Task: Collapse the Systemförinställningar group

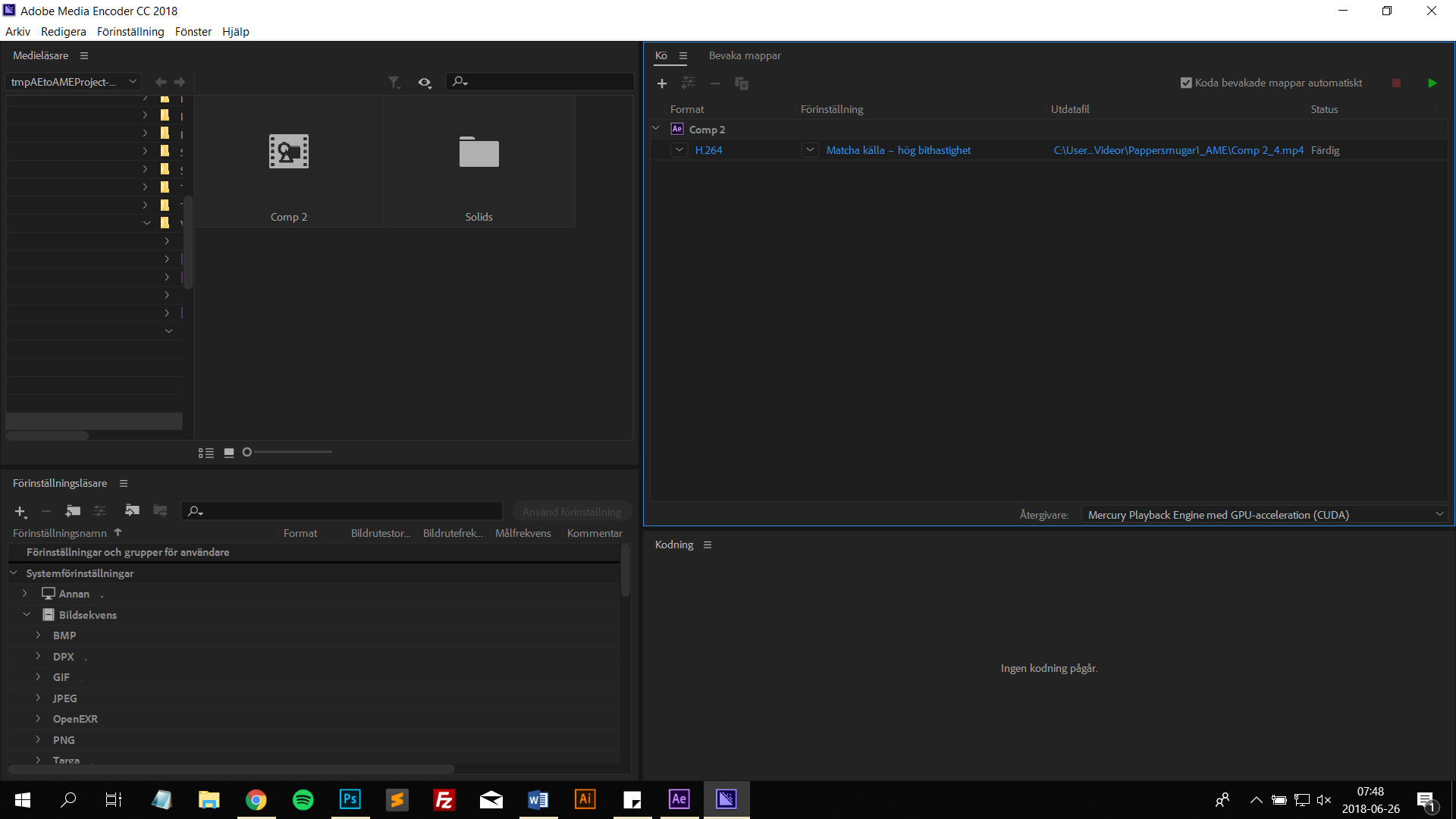Action: 14,573
